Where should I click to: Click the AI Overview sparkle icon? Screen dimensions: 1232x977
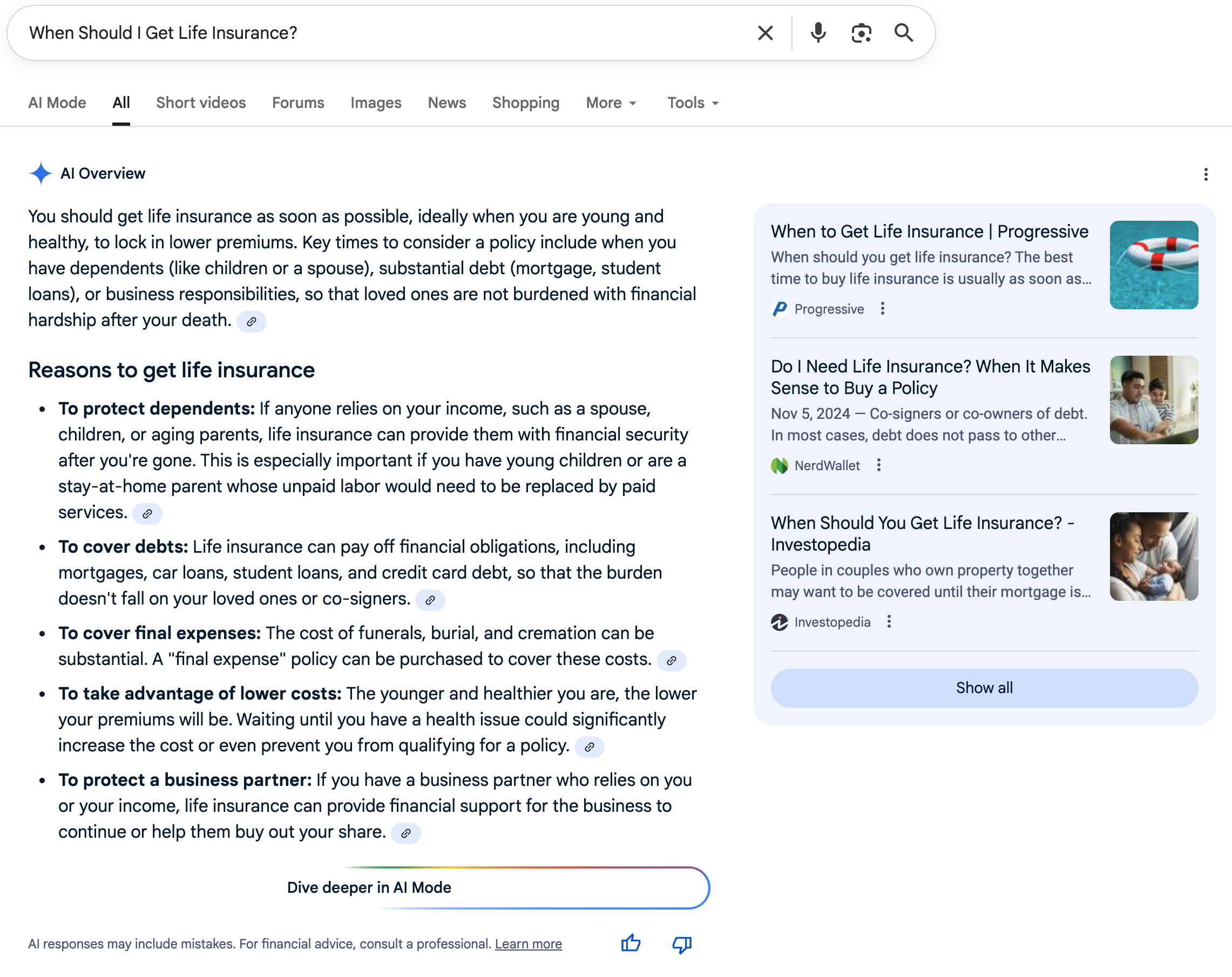pyautogui.click(x=40, y=173)
